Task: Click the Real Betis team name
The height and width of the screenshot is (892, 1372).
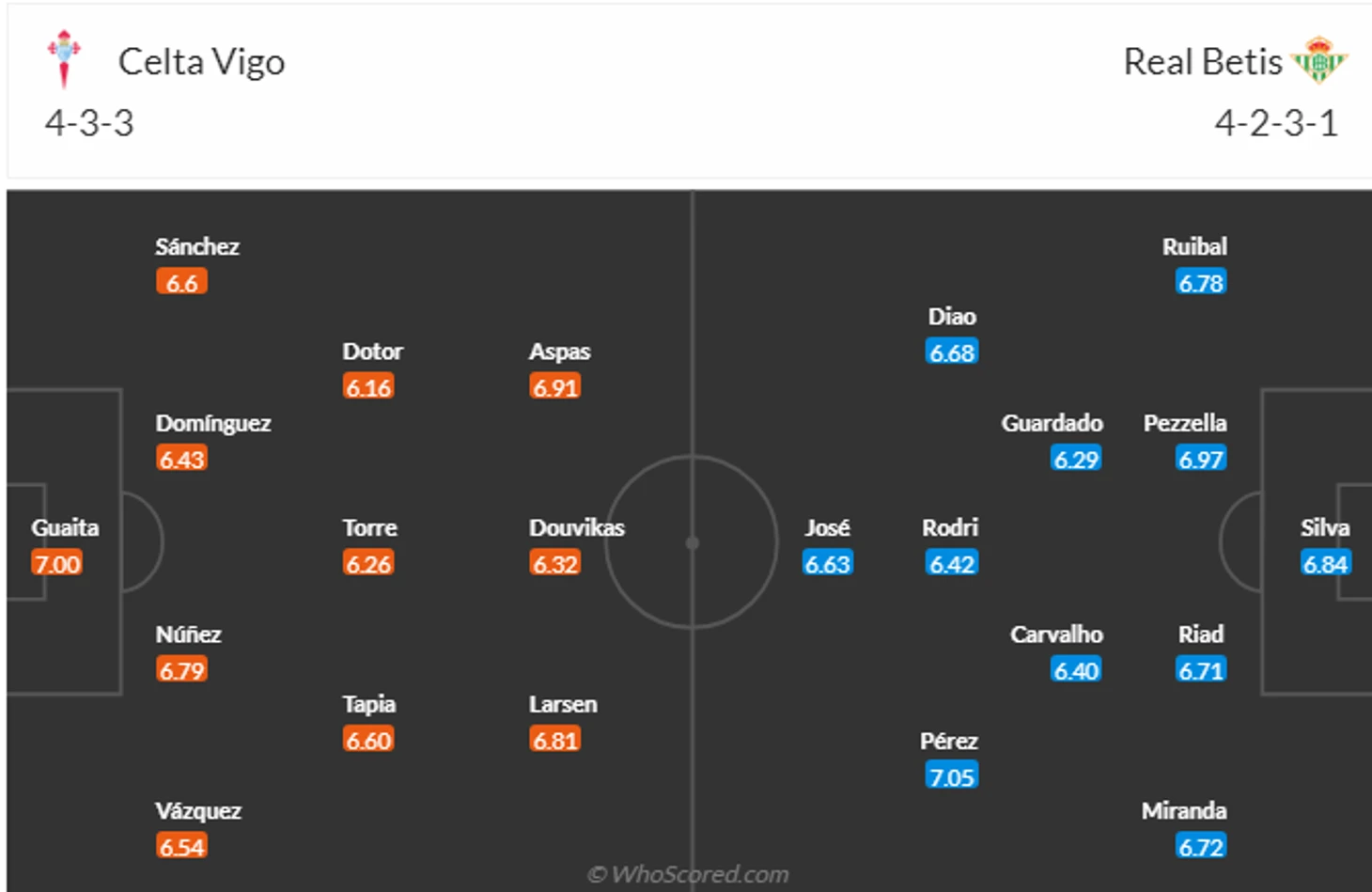Action: 1203,62
